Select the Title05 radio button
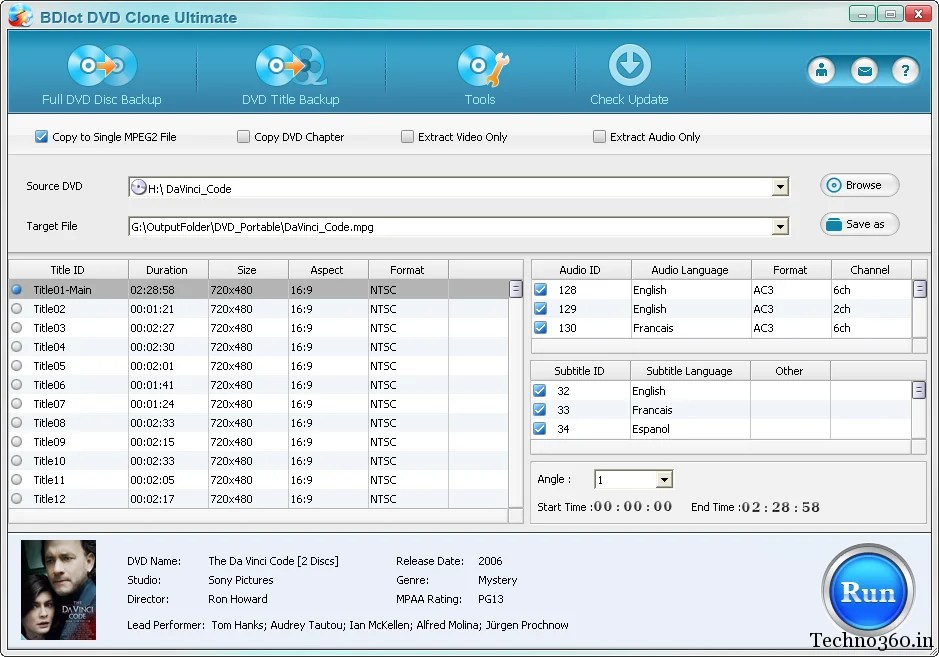 click(17, 365)
